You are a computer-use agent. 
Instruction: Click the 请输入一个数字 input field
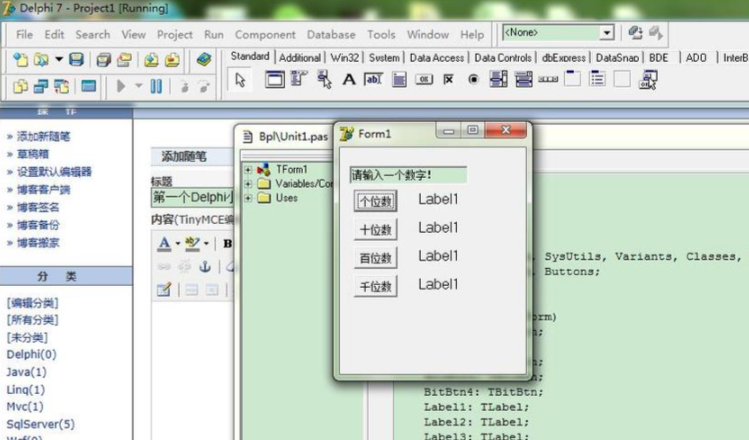[407, 175]
